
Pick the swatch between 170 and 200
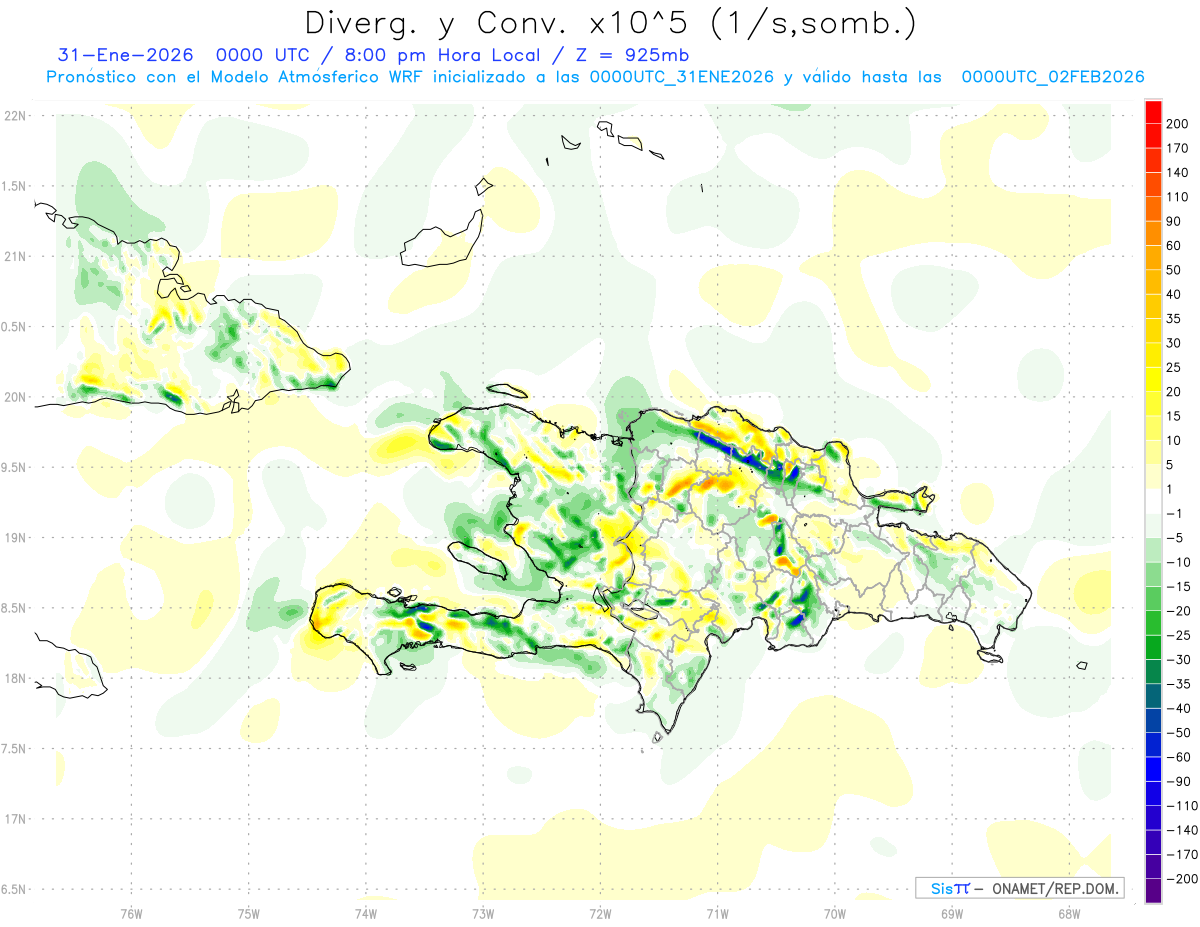click(1153, 135)
